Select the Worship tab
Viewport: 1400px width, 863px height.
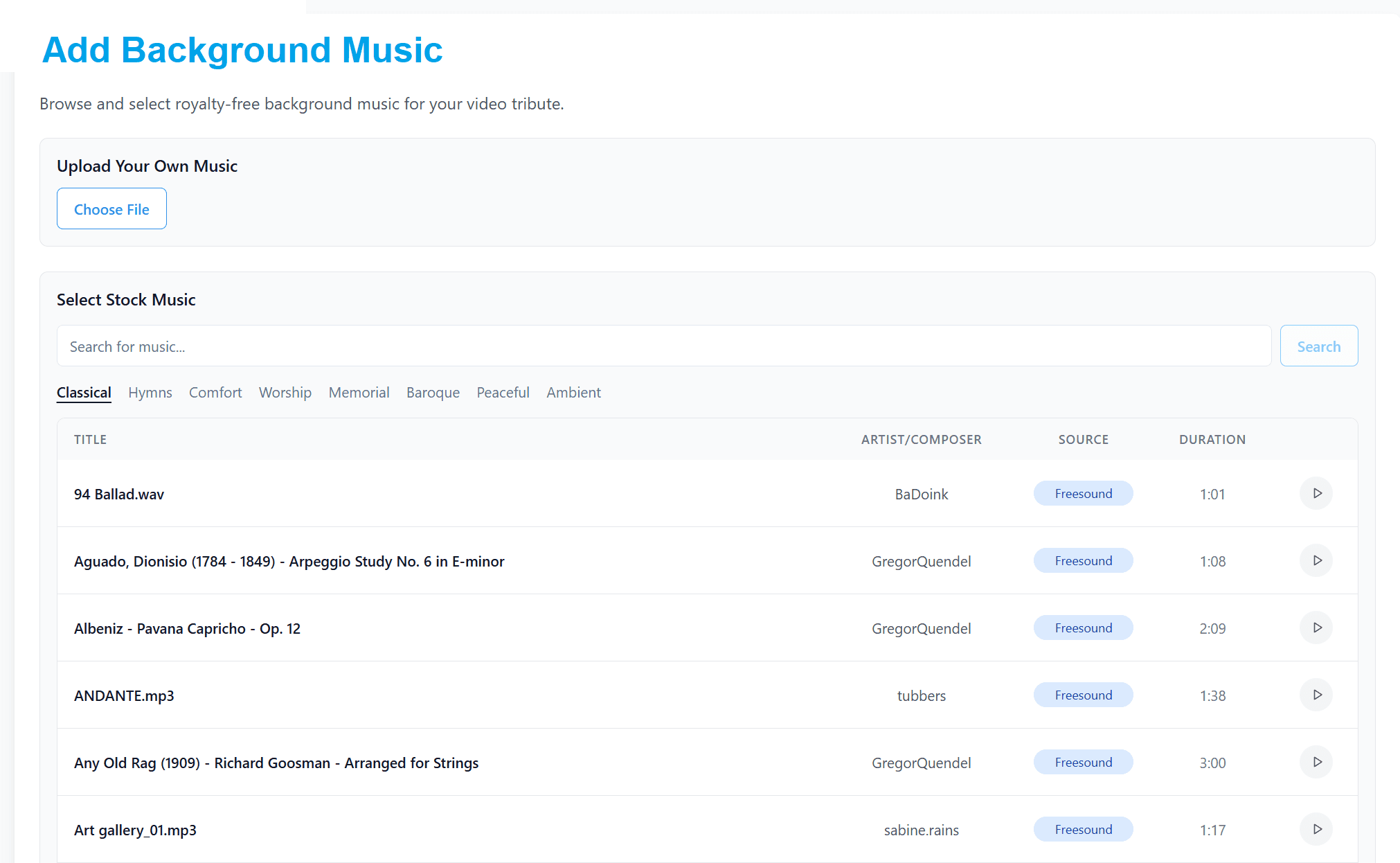click(x=285, y=393)
